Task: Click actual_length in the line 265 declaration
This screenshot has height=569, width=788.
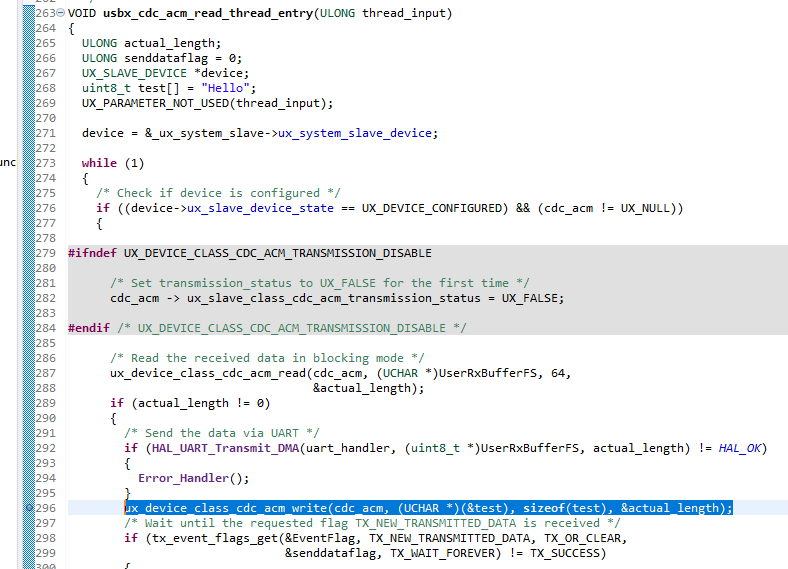Action: coord(169,43)
